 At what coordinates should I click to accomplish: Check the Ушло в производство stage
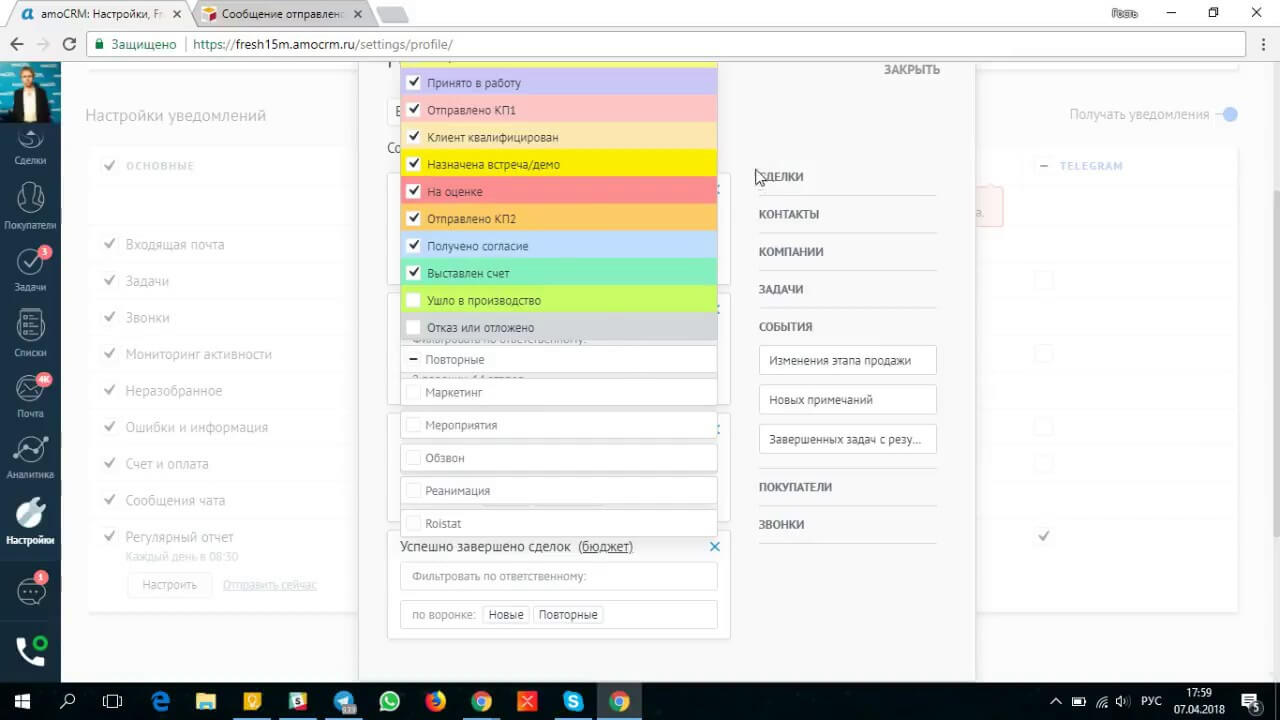[x=414, y=300]
